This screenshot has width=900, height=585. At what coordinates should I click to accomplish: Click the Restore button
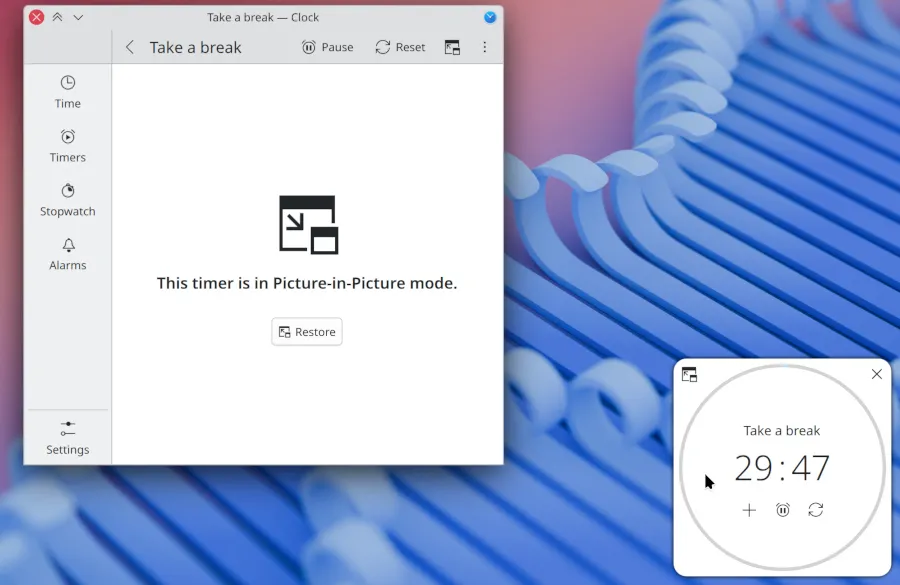click(307, 332)
